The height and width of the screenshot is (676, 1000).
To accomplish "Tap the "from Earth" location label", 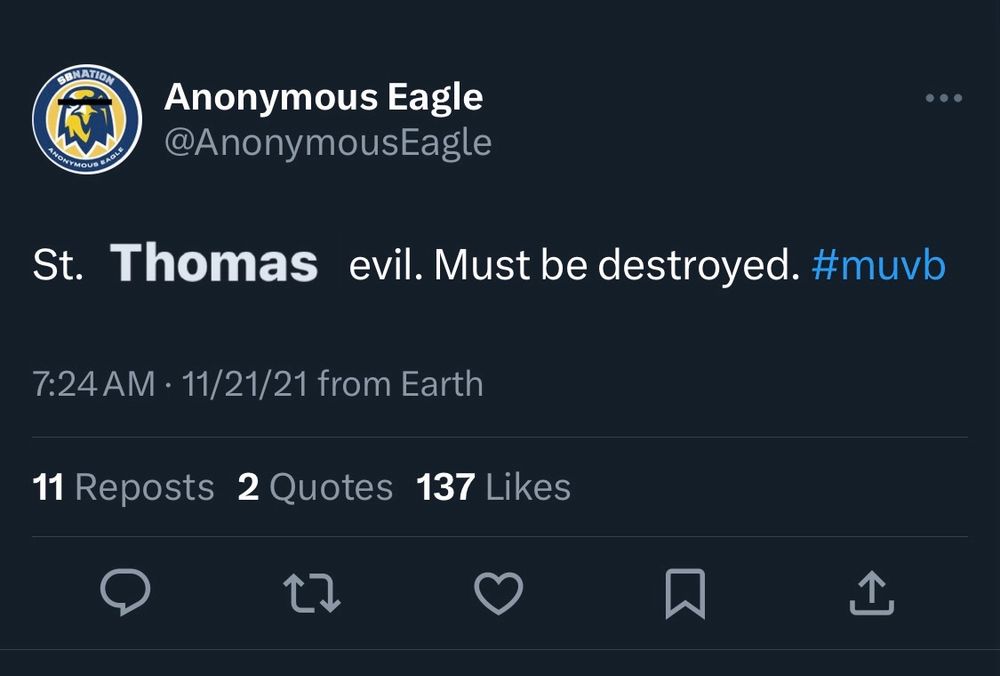I will coord(400,384).
